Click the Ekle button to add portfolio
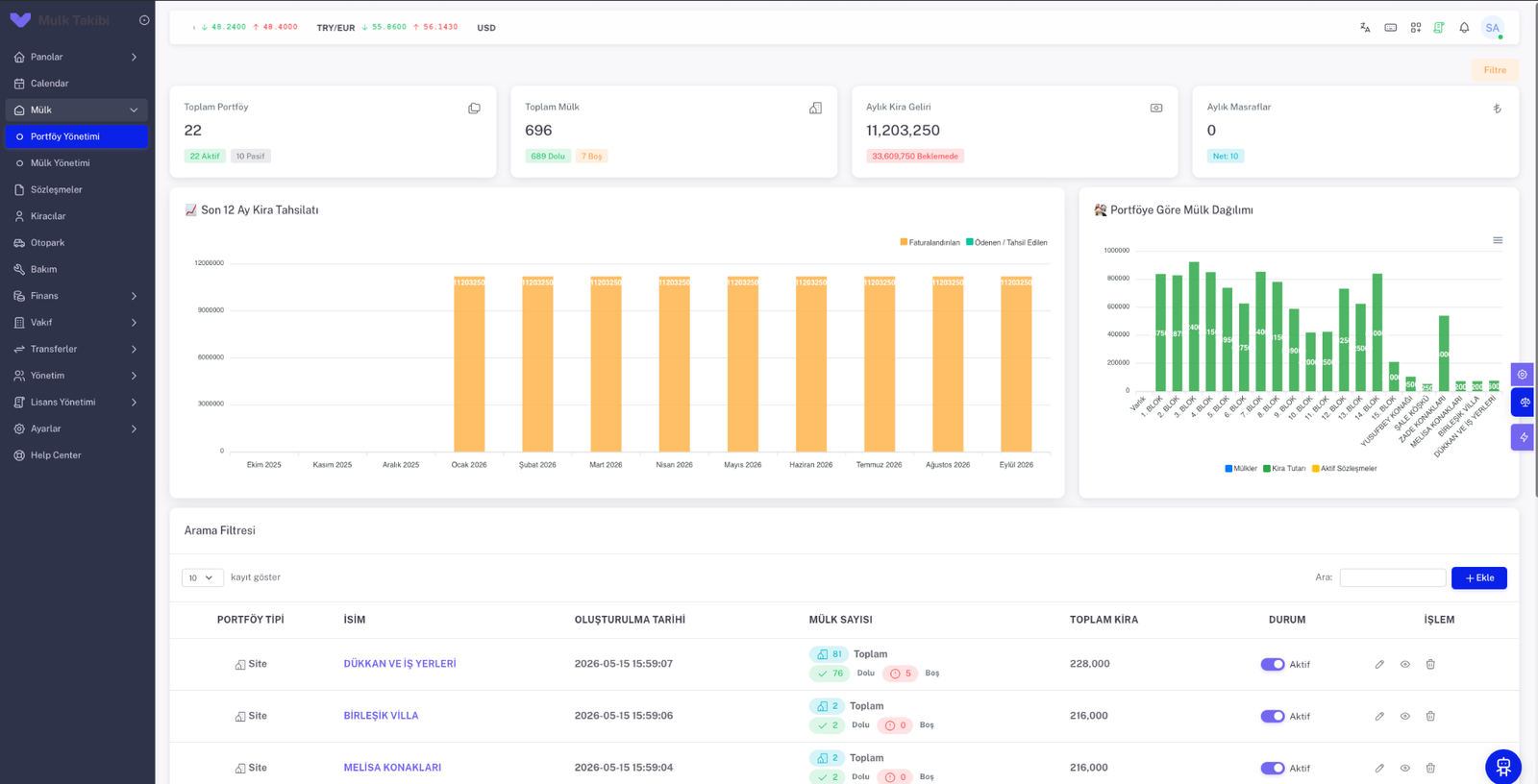This screenshot has height=784, width=1538. [x=1479, y=577]
